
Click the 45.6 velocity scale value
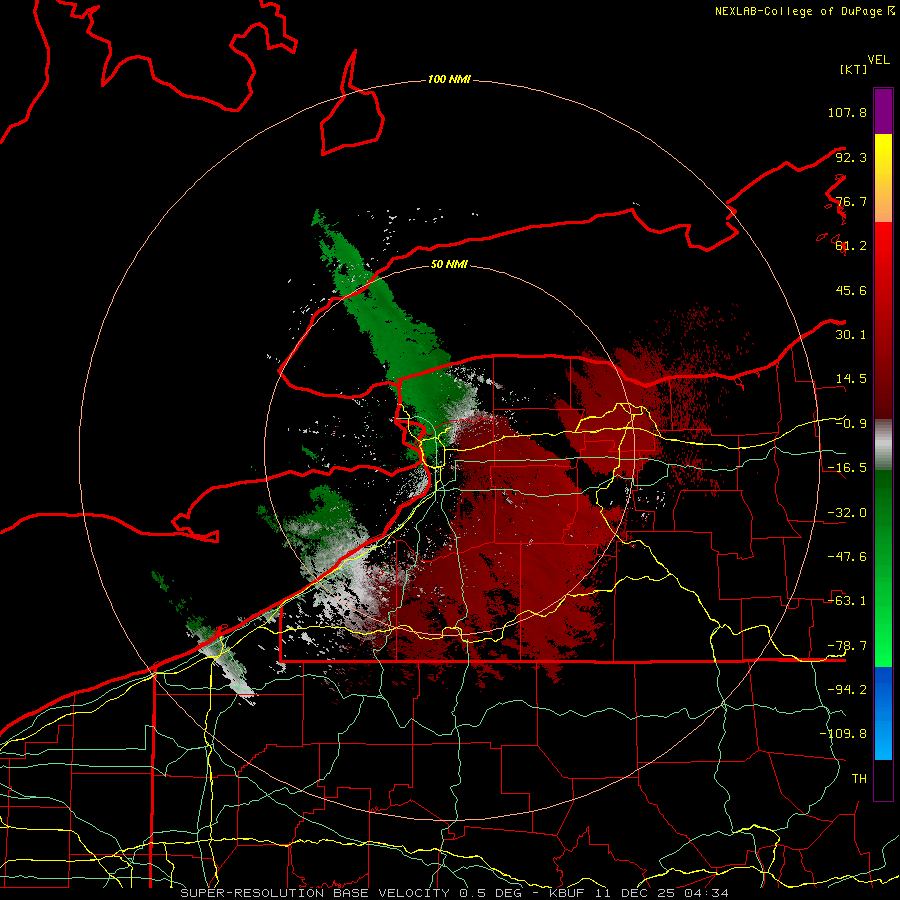pos(851,290)
